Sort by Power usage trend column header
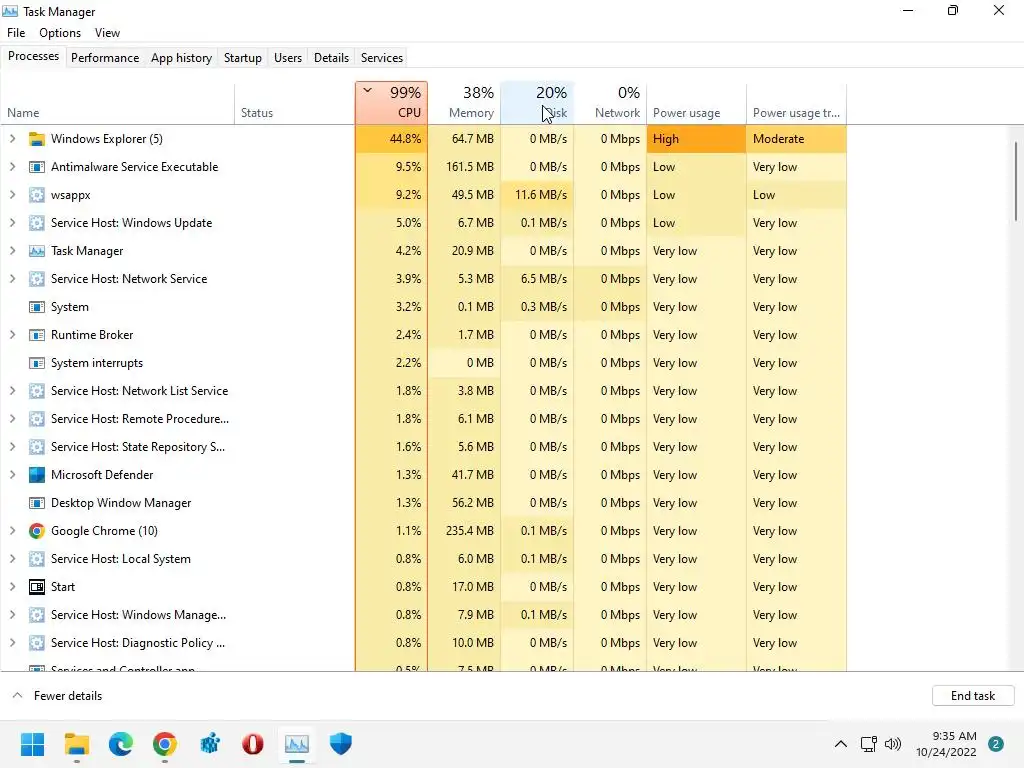This screenshot has width=1024, height=768. tap(796, 103)
